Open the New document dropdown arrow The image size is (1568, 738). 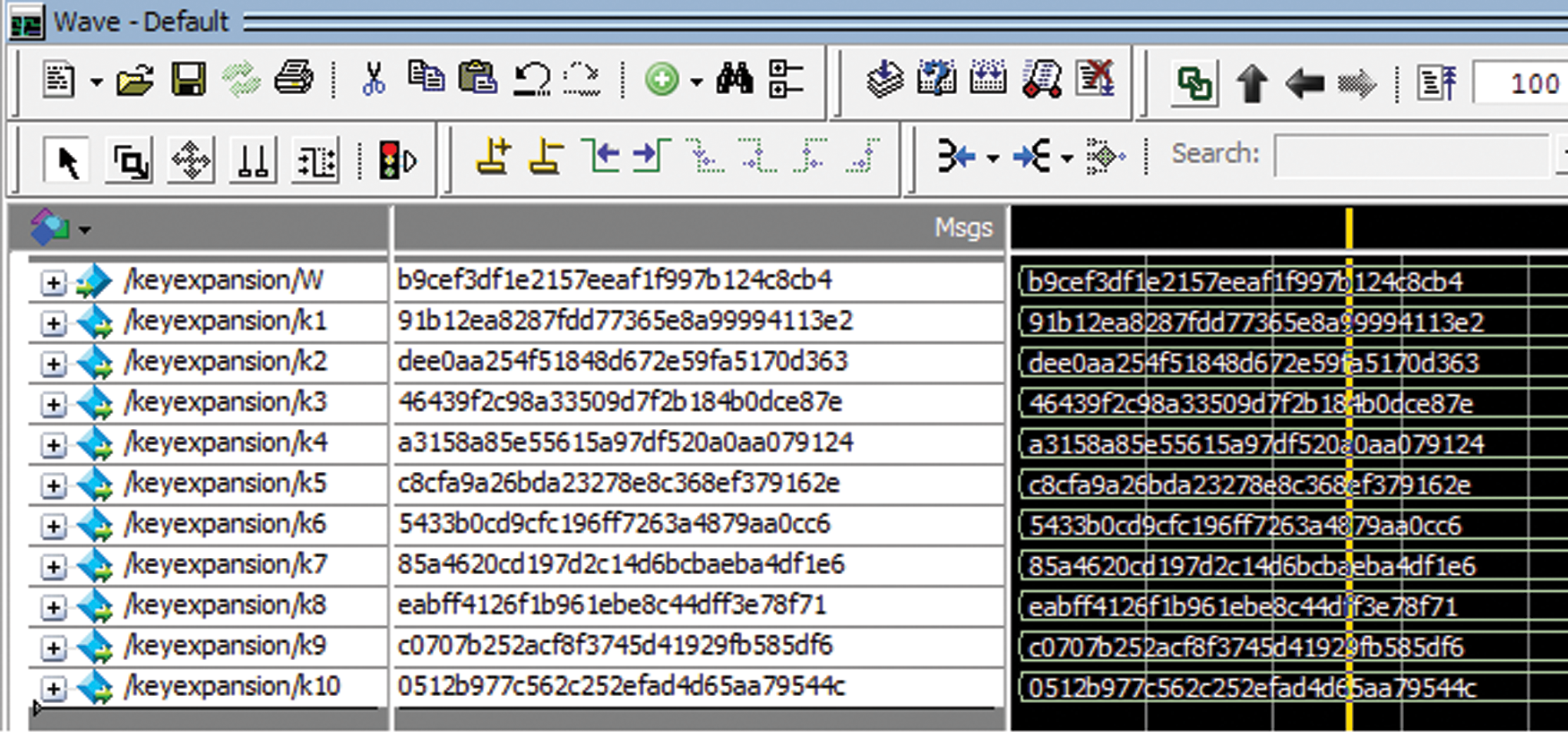point(96,82)
